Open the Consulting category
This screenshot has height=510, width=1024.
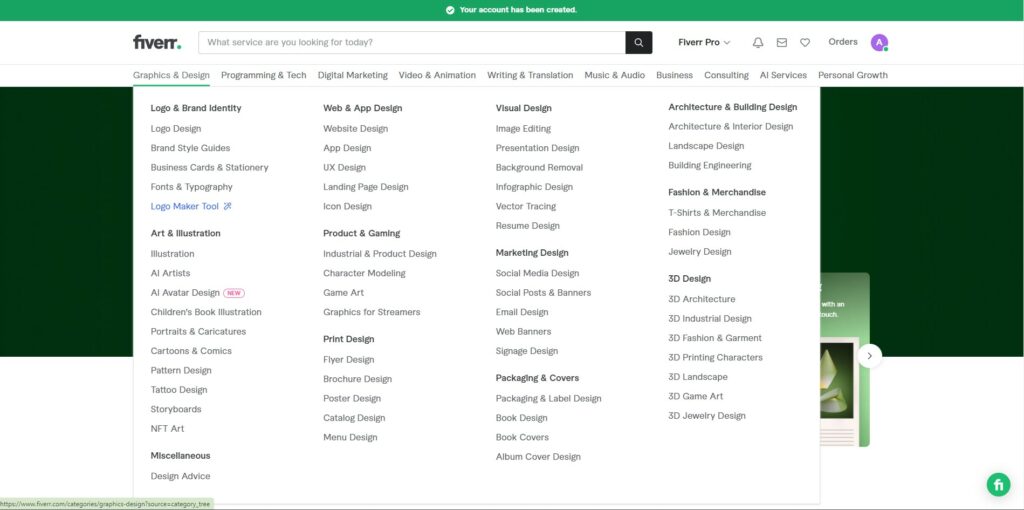(x=726, y=75)
